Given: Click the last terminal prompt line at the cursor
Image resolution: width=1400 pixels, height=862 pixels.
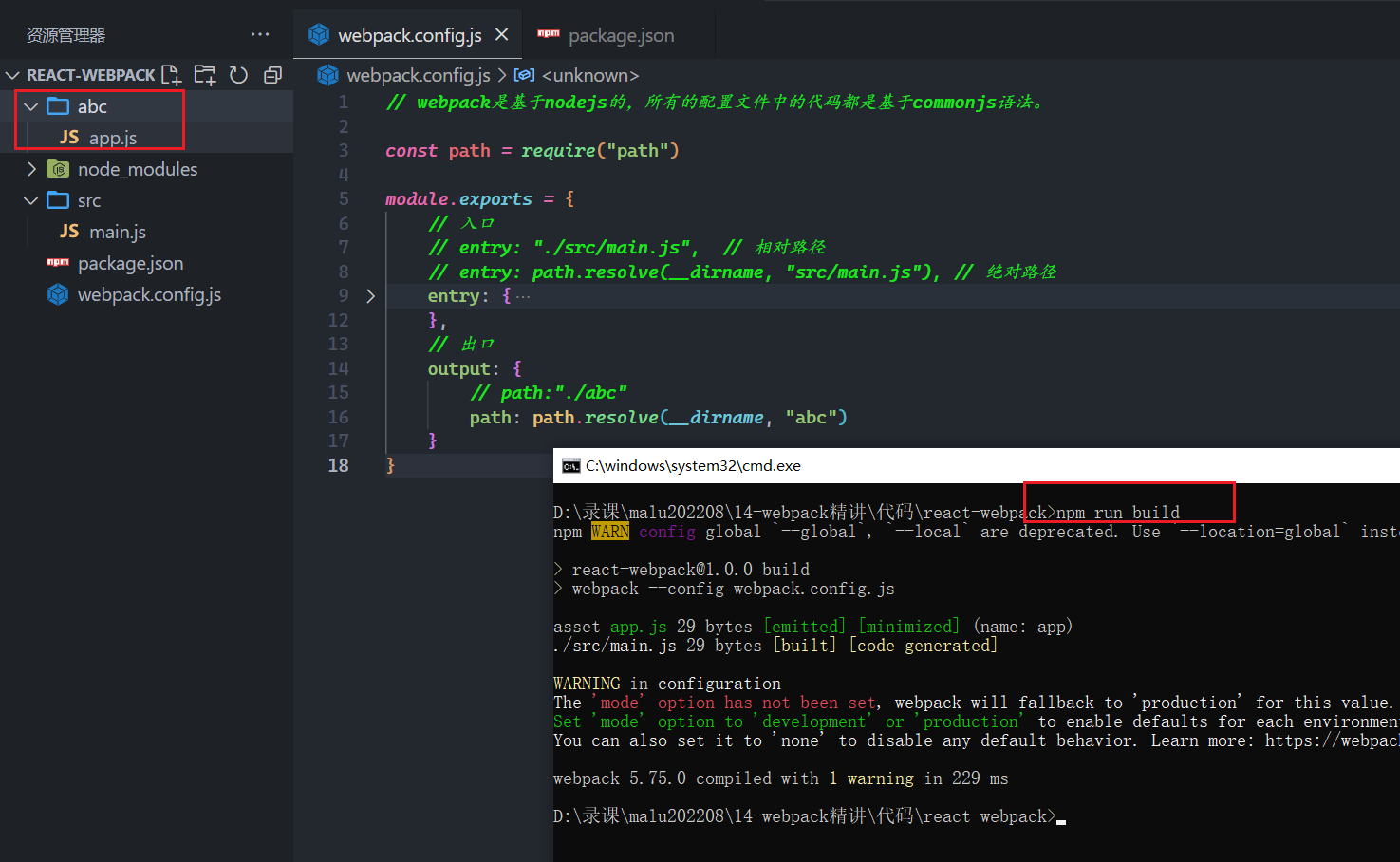Looking at the screenshot, I should (x=810, y=816).
